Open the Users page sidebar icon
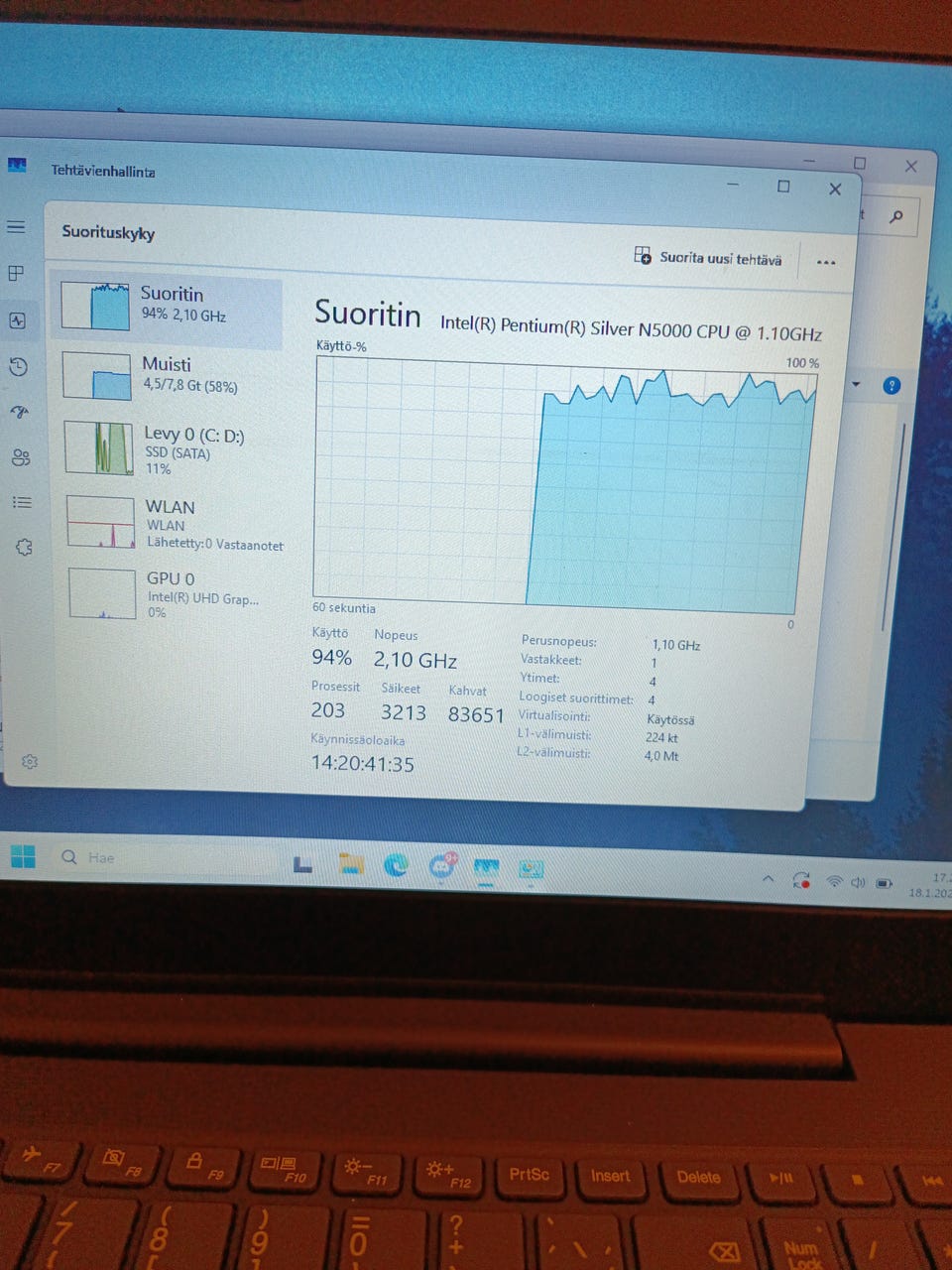 click(21, 457)
